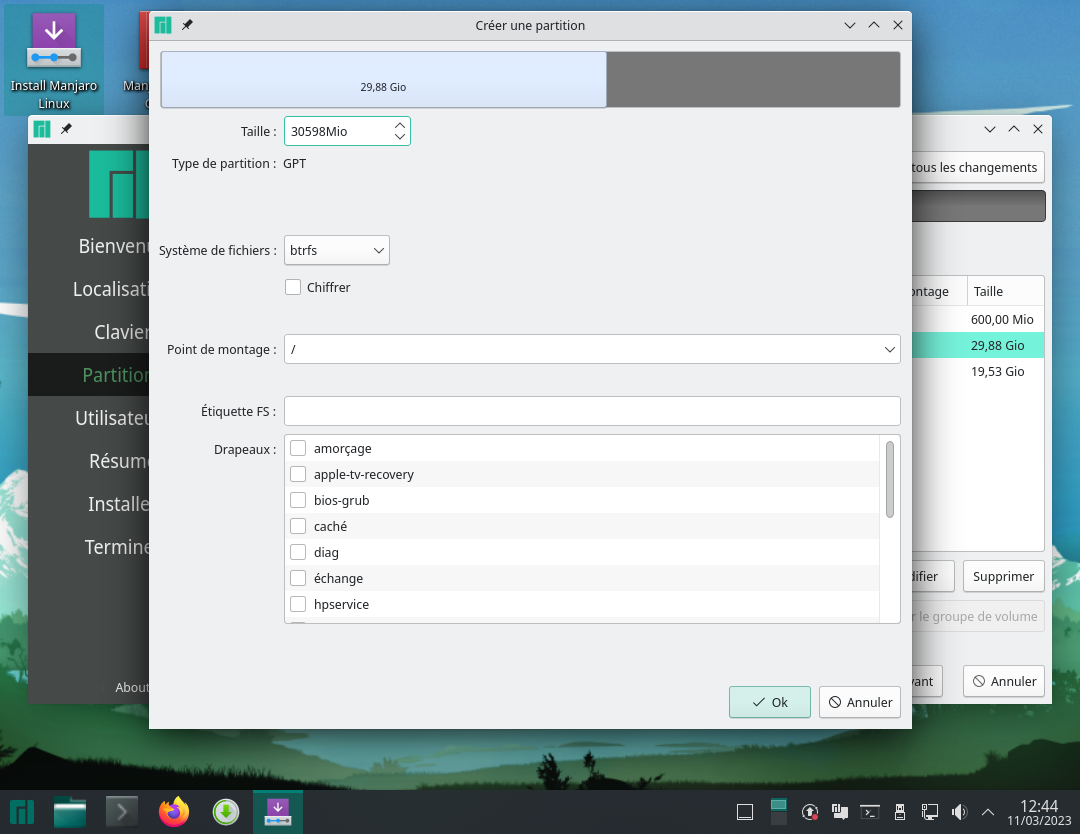1080x834 pixels.
Task: Launch Firefox from the taskbar
Action: [x=174, y=812]
